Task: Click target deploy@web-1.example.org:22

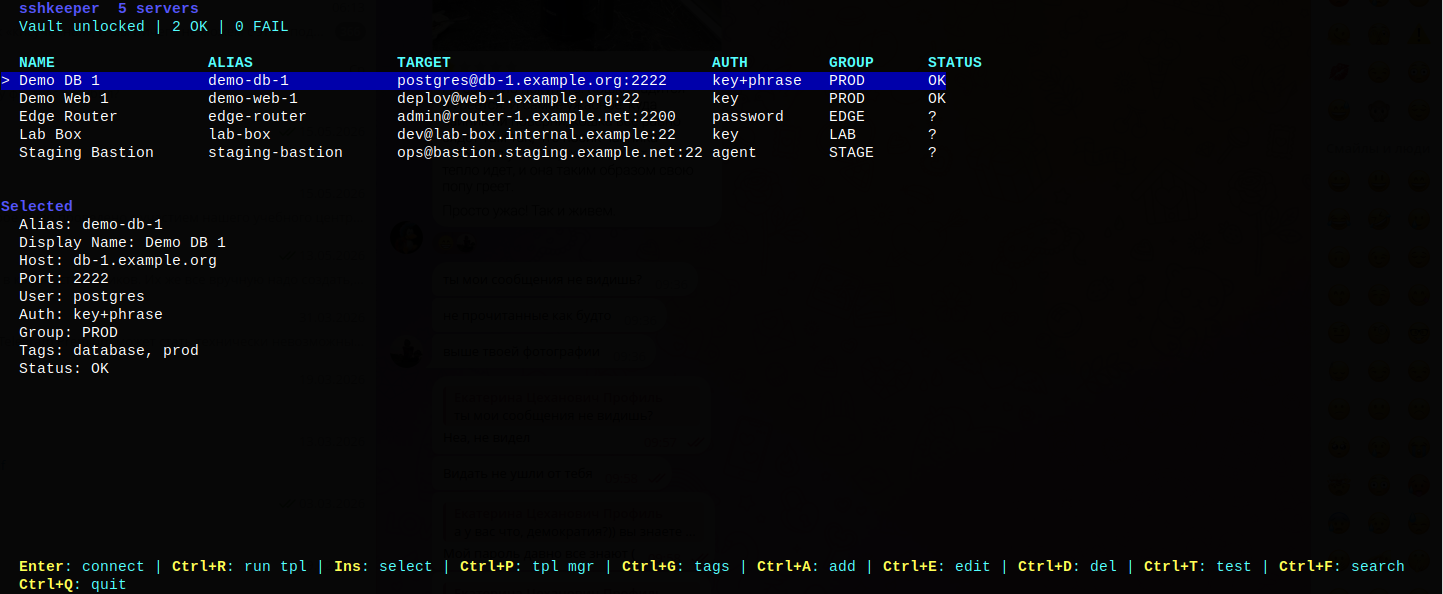Action: click(518, 98)
